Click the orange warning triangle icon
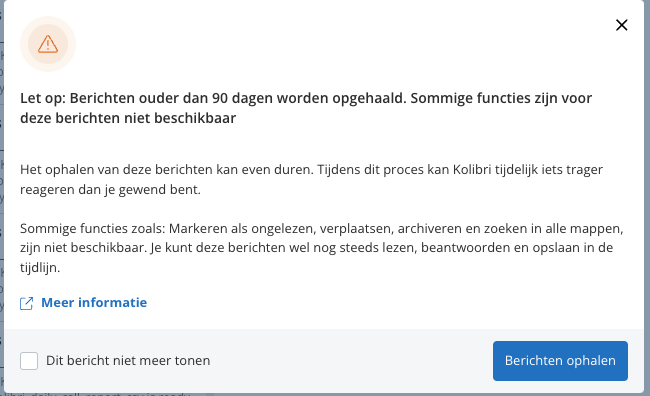This screenshot has width=650, height=396. 48,44
